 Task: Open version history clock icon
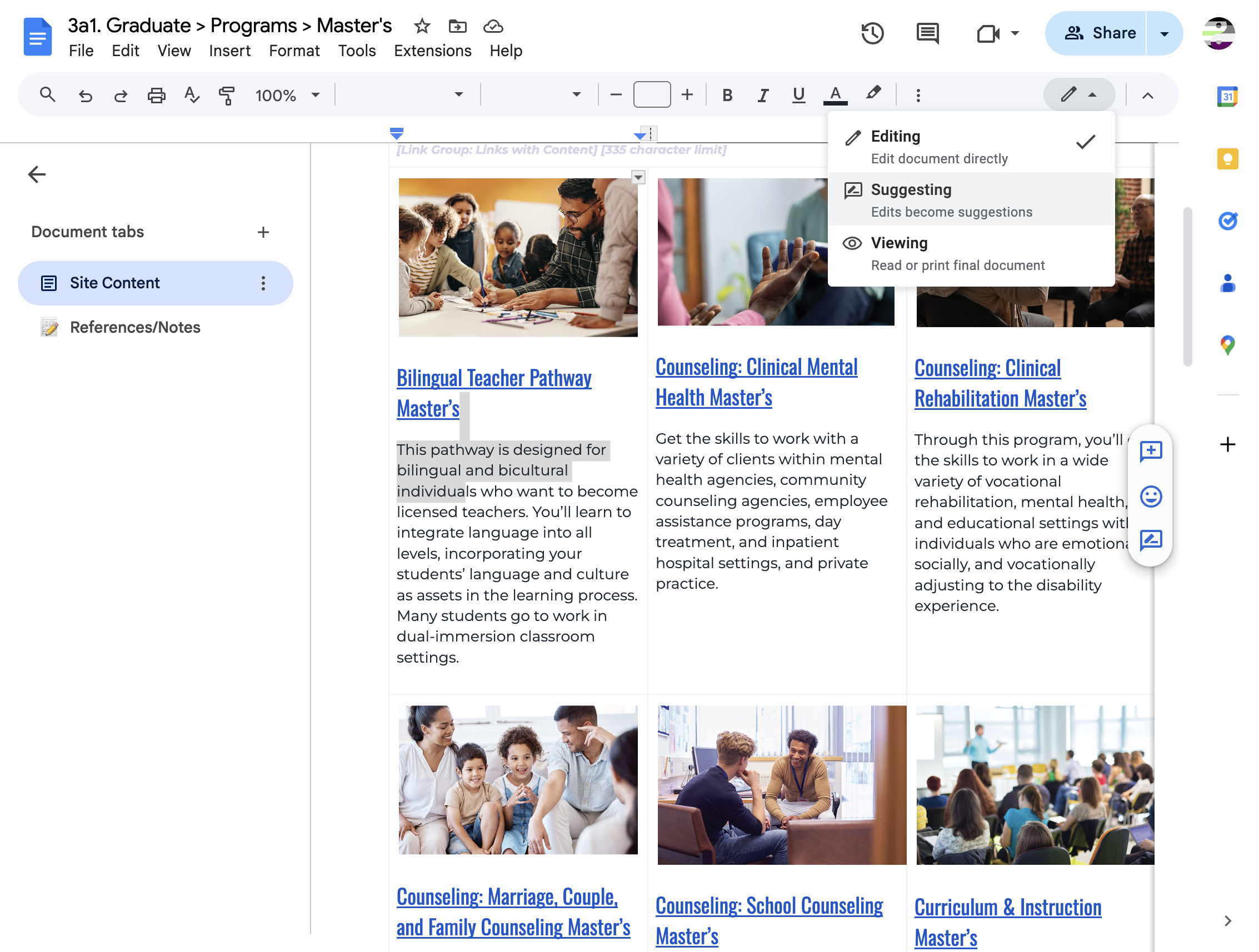pyautogui.click(x=872, y=33)
